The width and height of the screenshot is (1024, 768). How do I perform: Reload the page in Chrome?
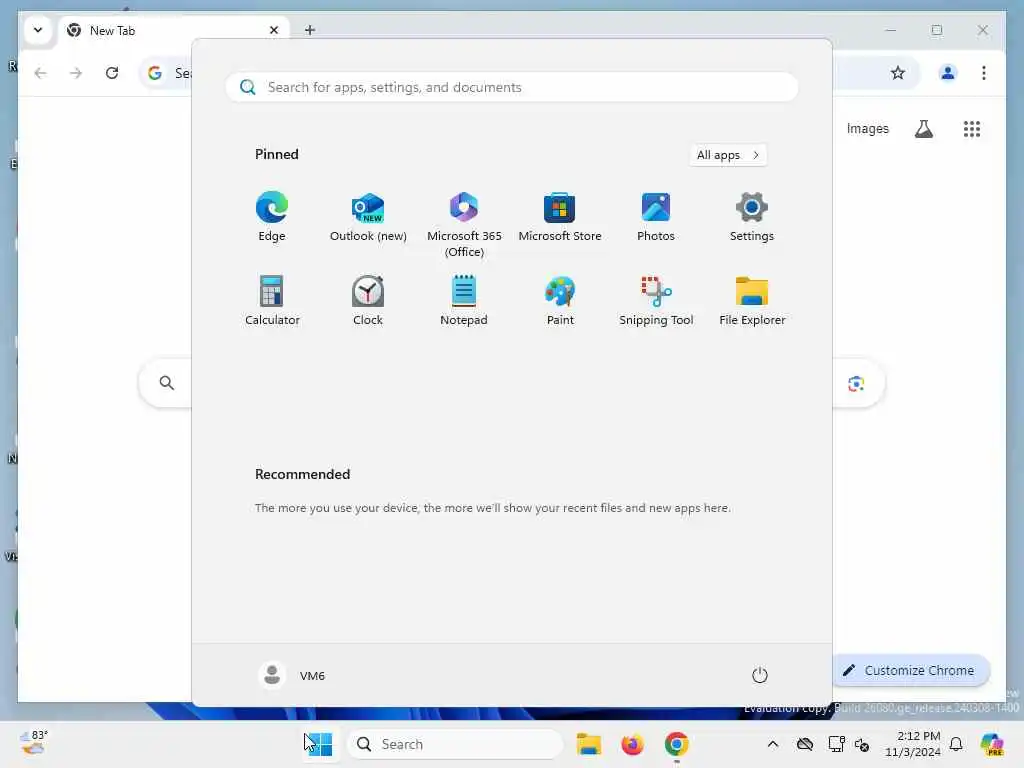coord(112,73)
